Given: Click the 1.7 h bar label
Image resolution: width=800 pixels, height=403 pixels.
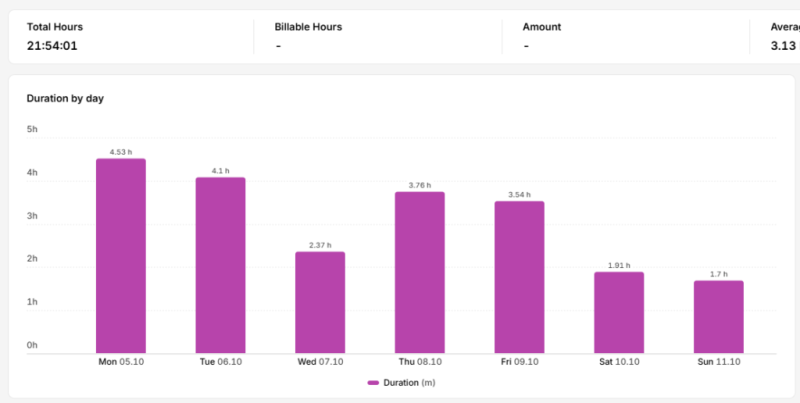Looking at the screenshot, I should [719, 274].
